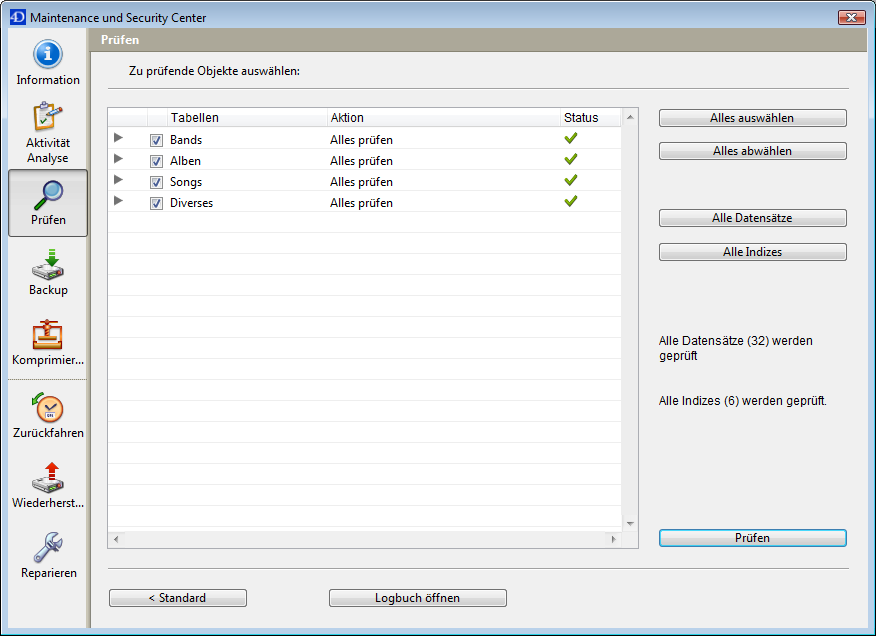Select the Bands table name

click(186, 140)
